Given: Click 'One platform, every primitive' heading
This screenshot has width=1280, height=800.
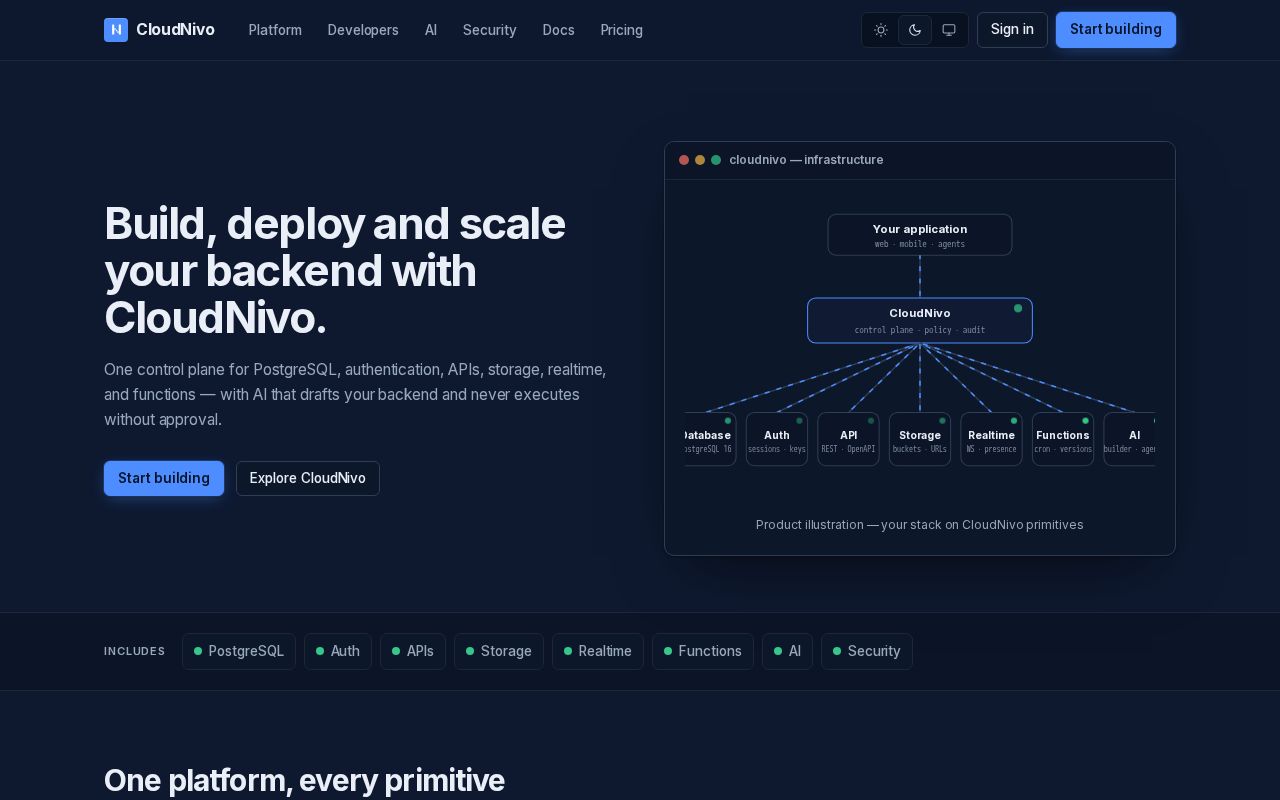Looking at the screenshot, I should [304, 780].
